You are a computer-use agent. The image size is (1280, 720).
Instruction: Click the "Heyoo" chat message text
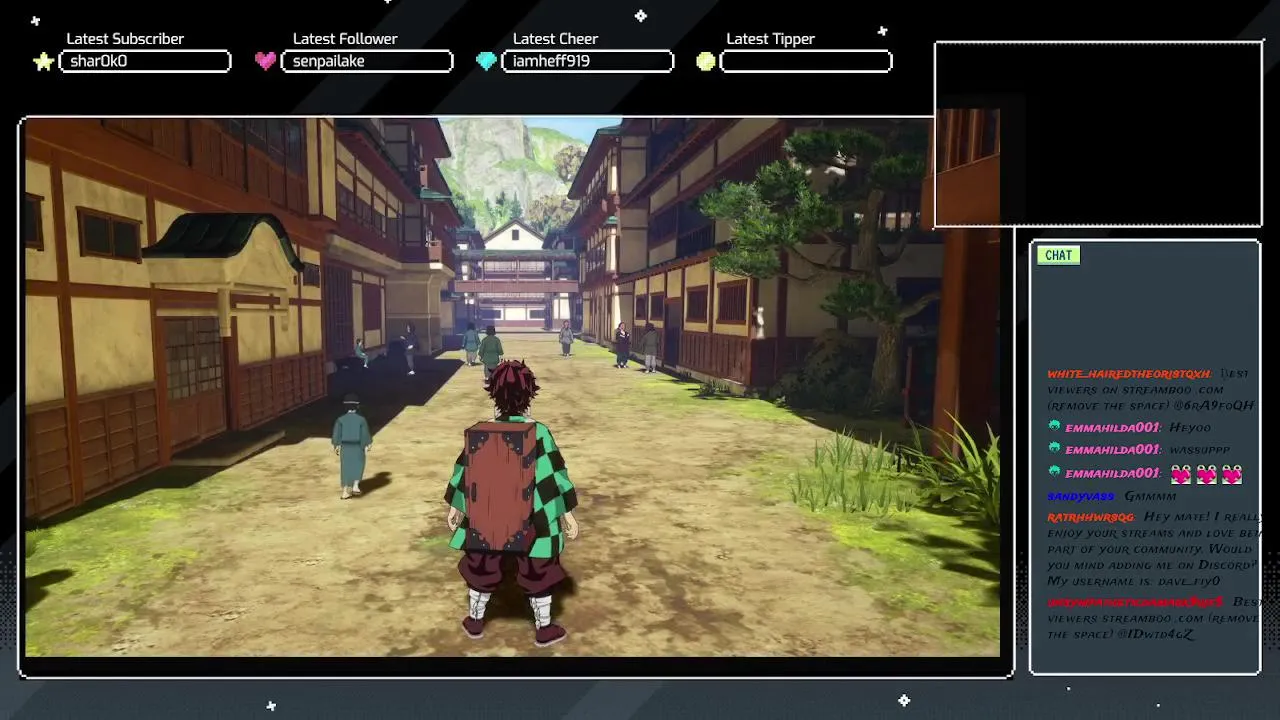point(1190,427)
